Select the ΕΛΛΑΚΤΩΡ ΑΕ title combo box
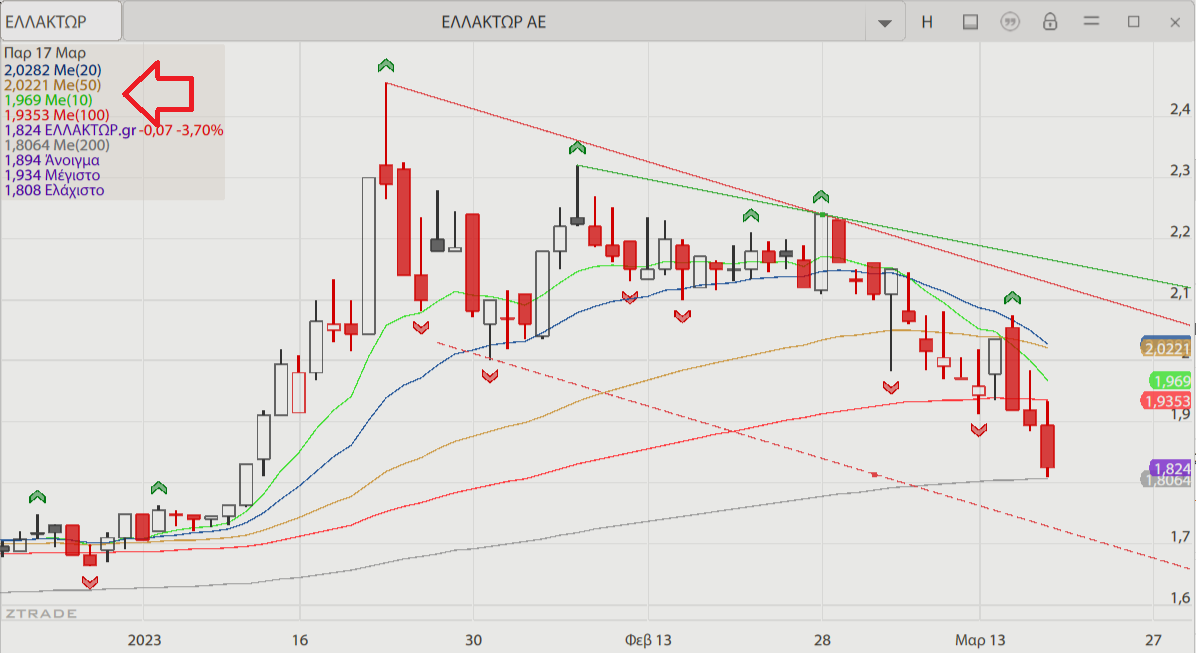This screenshot has width=1196, height=653. pos(494,21)
